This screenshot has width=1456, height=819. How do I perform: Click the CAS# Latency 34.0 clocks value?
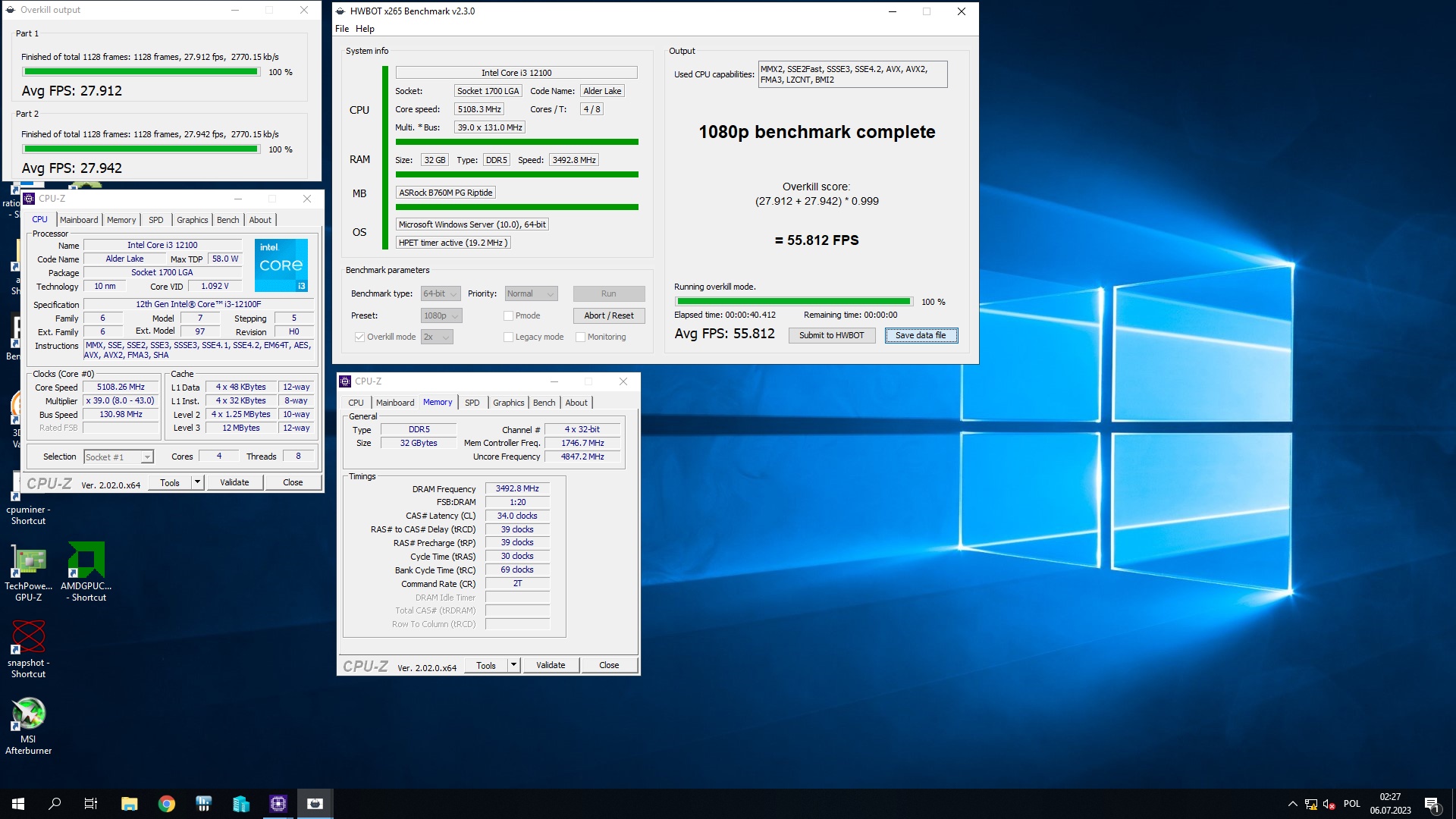(x=517, y=516)
